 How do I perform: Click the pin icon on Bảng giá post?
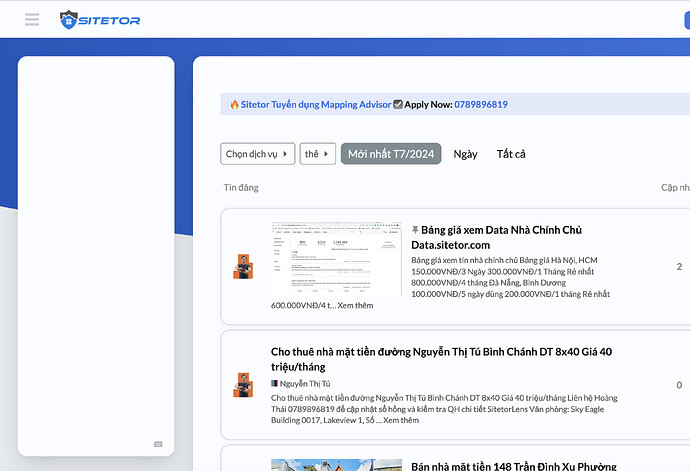(415, 230)
